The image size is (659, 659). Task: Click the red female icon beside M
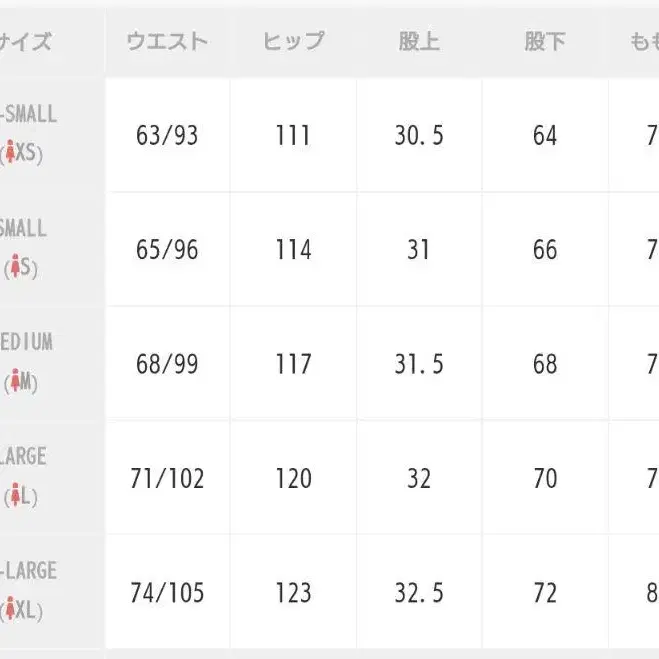16,380
